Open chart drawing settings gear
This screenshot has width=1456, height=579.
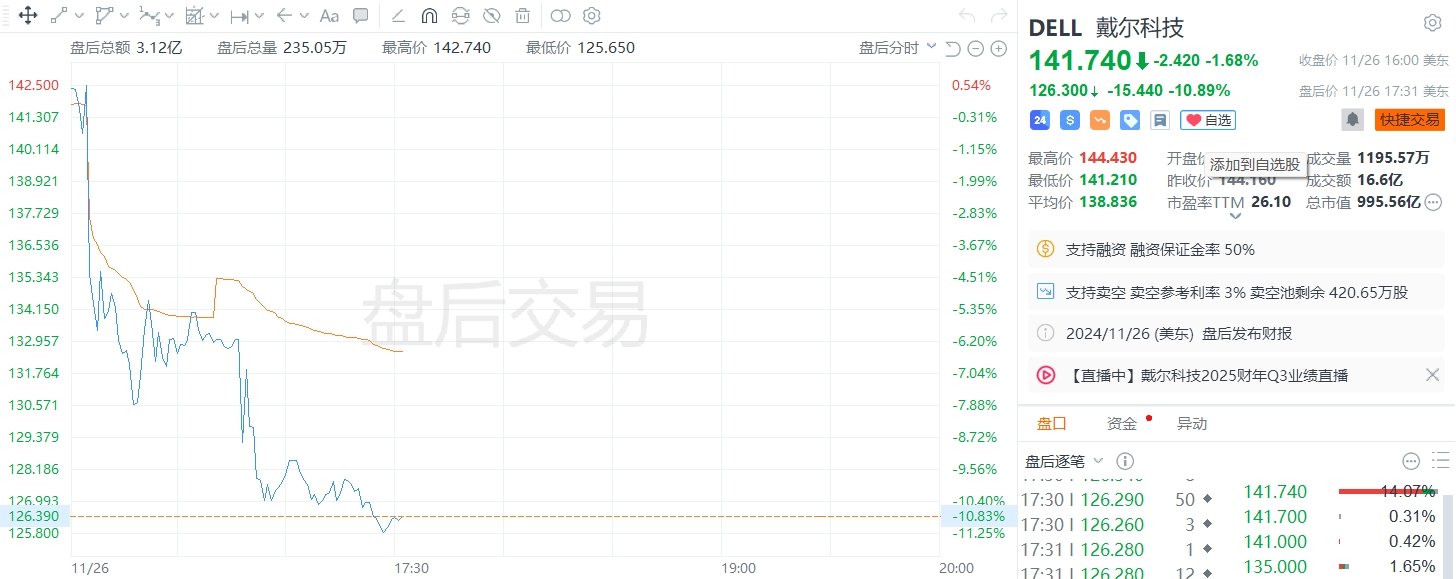pos(592,16)
